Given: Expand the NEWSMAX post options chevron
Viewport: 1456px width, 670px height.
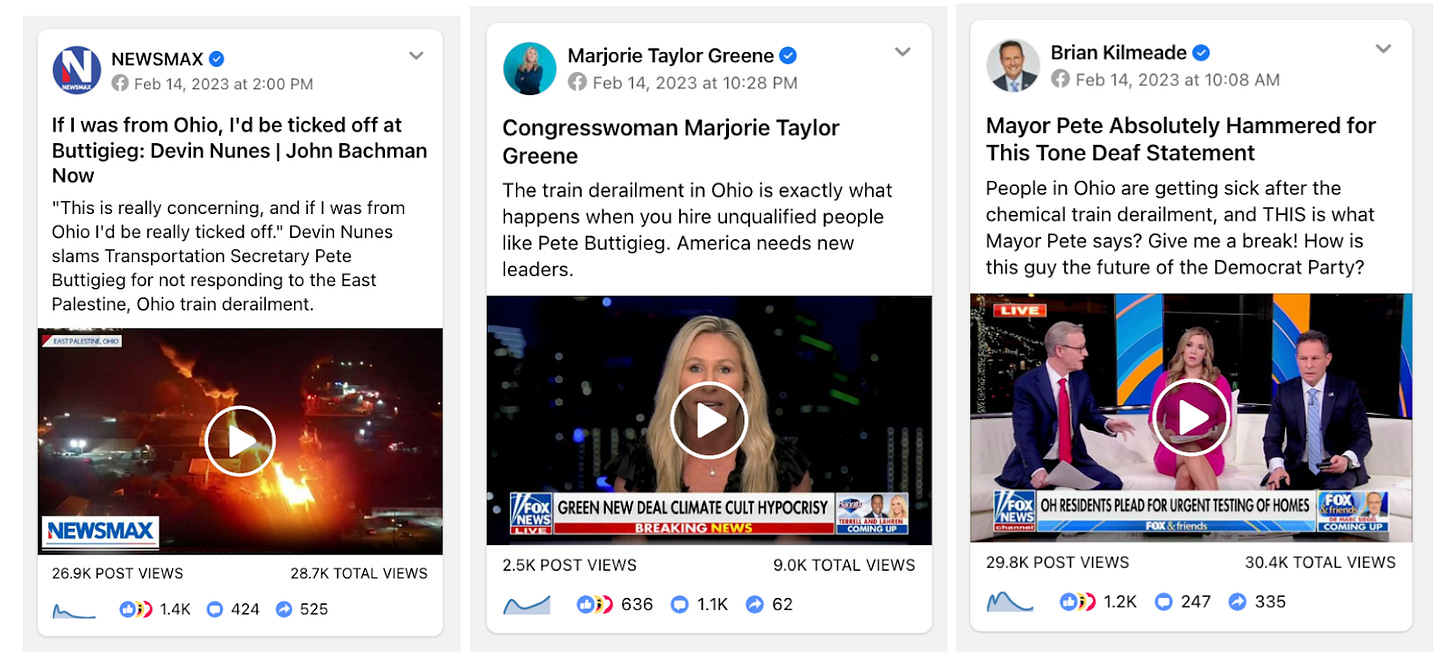Looking at the screenshot, I should click(417, 56).
